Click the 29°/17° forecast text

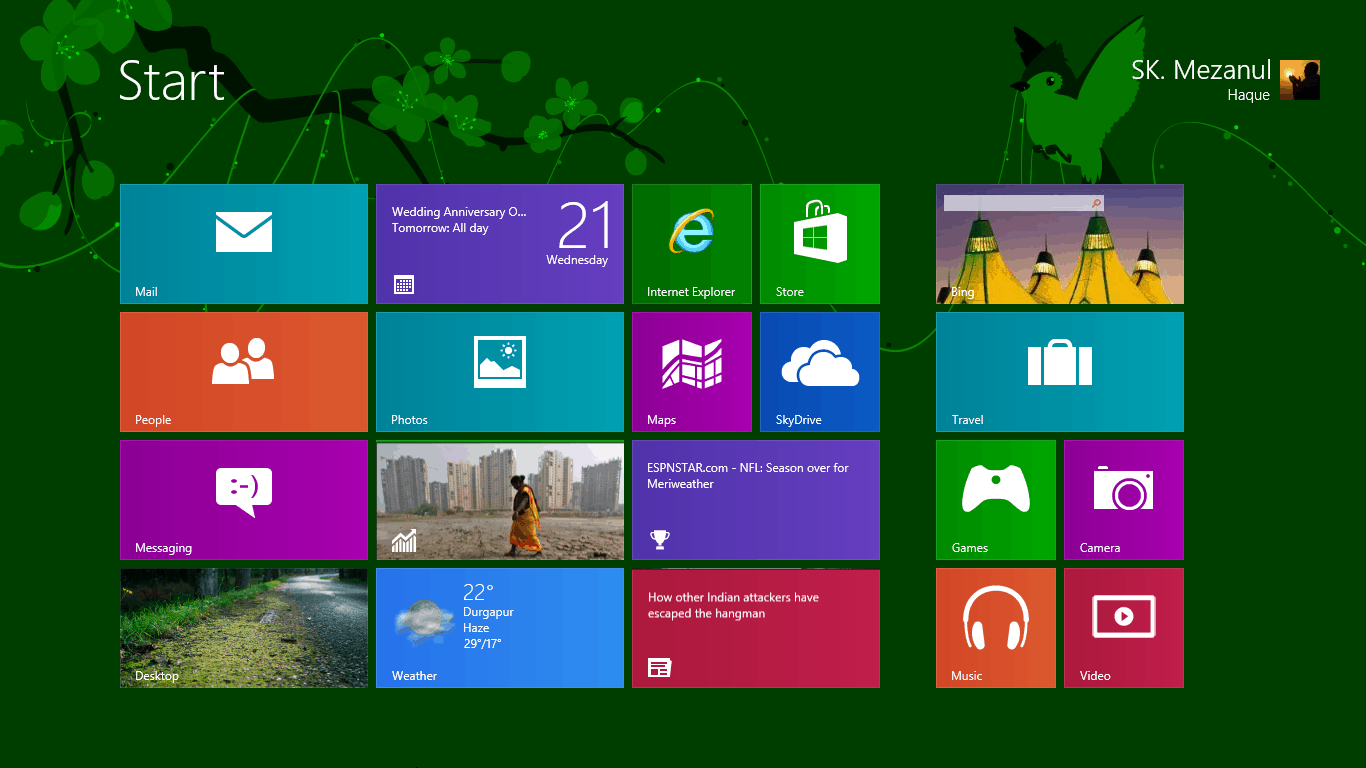coord(482,644)
